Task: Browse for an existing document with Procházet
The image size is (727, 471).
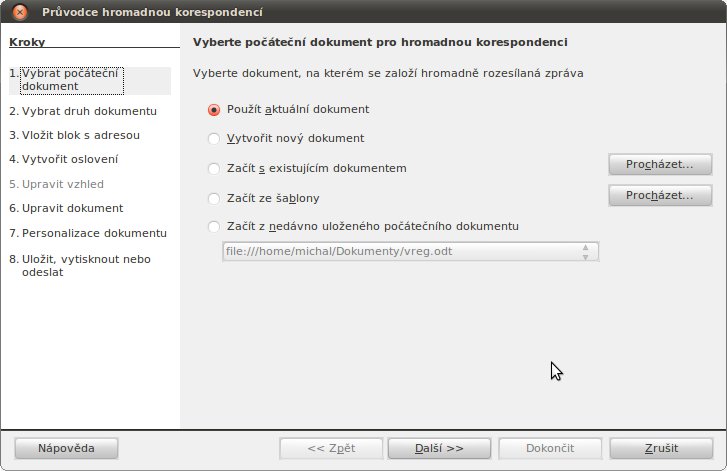Action: (x=660, y=165)
